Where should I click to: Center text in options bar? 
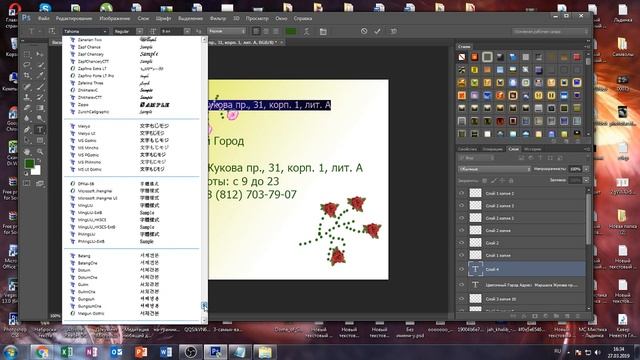[266, 31]
